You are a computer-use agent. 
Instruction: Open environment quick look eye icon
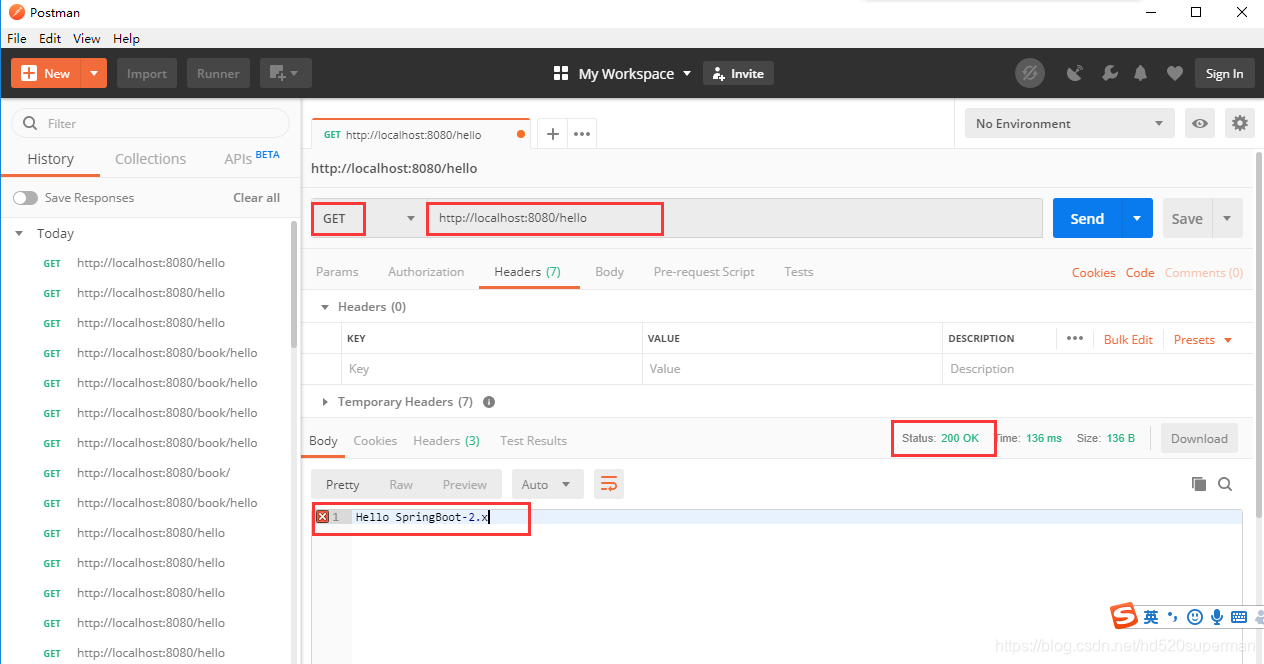point(1200,124)
